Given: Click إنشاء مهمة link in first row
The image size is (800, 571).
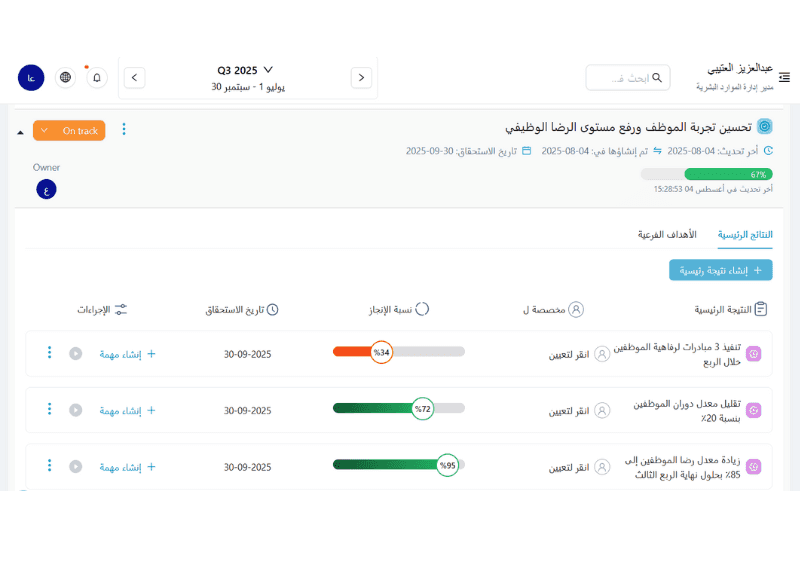Looking at the screenshot, I should click(127, 354).
